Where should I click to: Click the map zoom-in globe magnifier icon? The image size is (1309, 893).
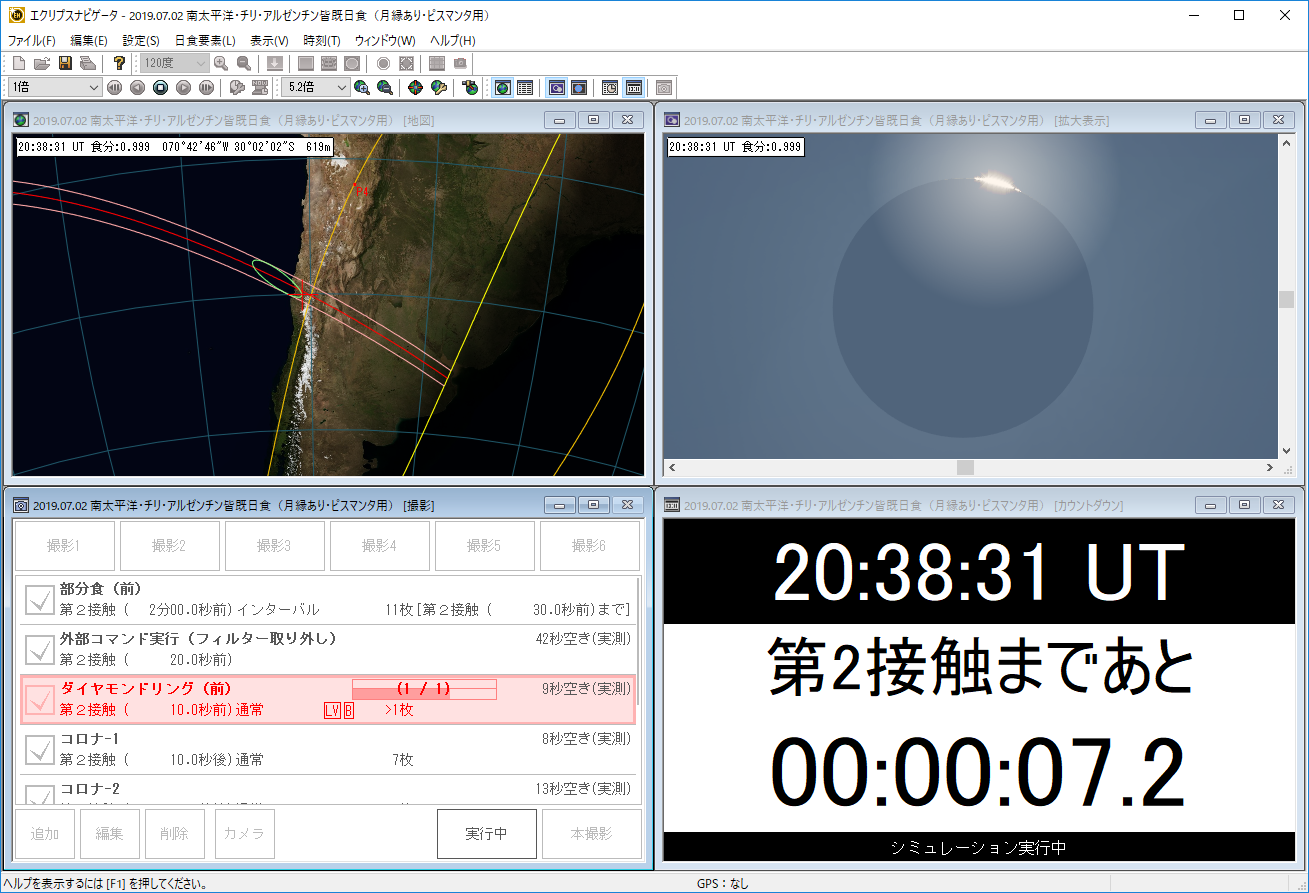(x=361, y=88)
